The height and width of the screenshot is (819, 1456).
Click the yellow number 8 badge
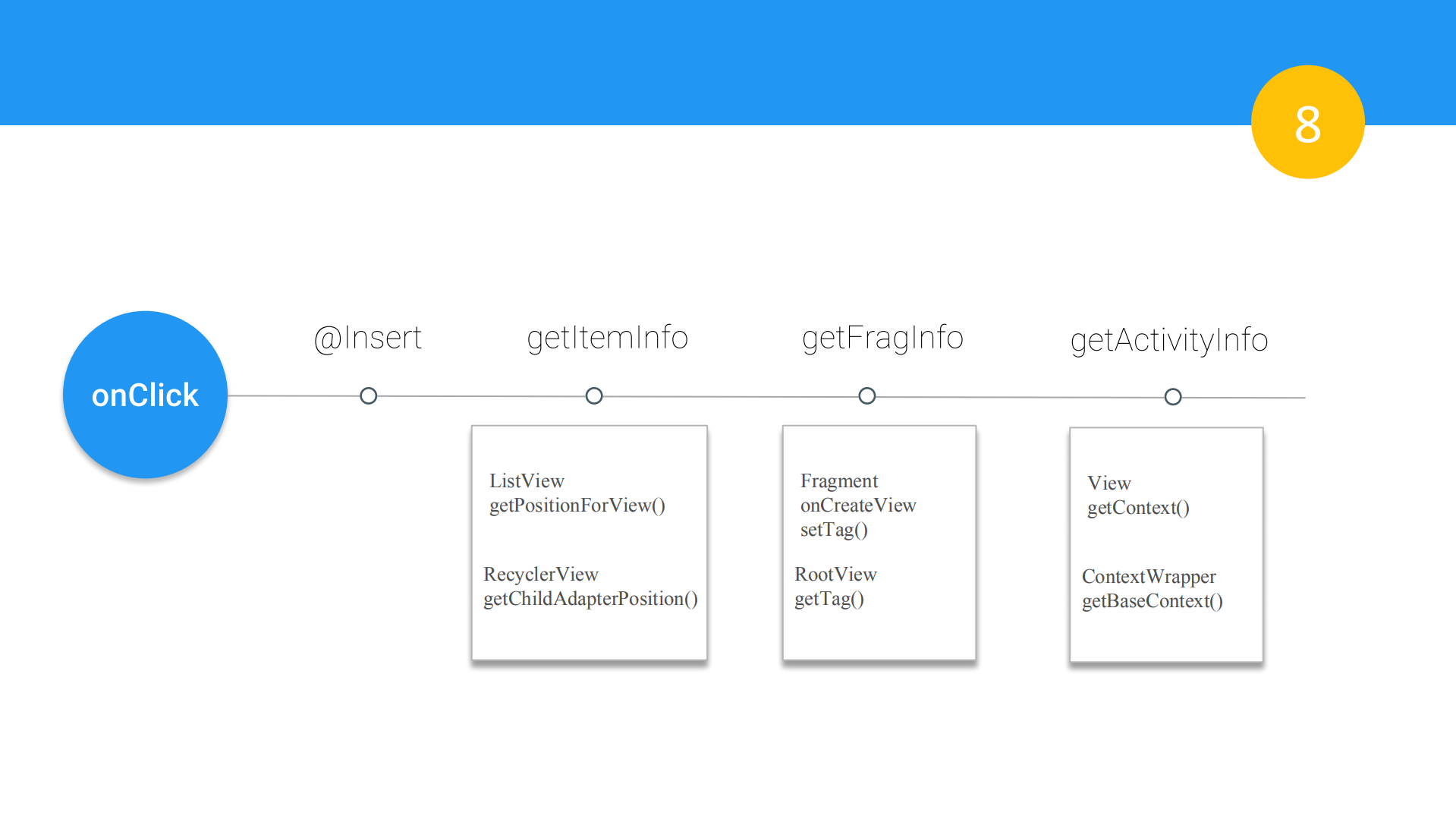click(x=1307, y=123)
